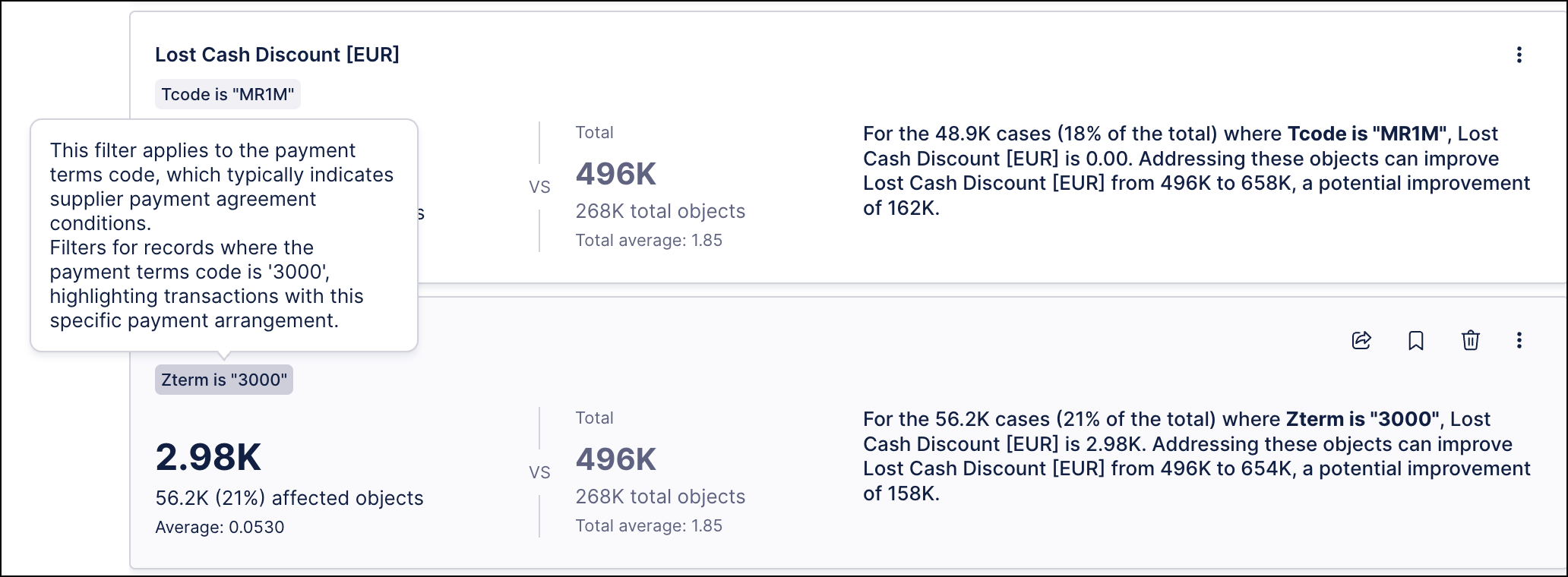This screenshot has height=577, width=1568.
Task: Select 268K total objects in the Zterm card
Action: click(660, 497)
